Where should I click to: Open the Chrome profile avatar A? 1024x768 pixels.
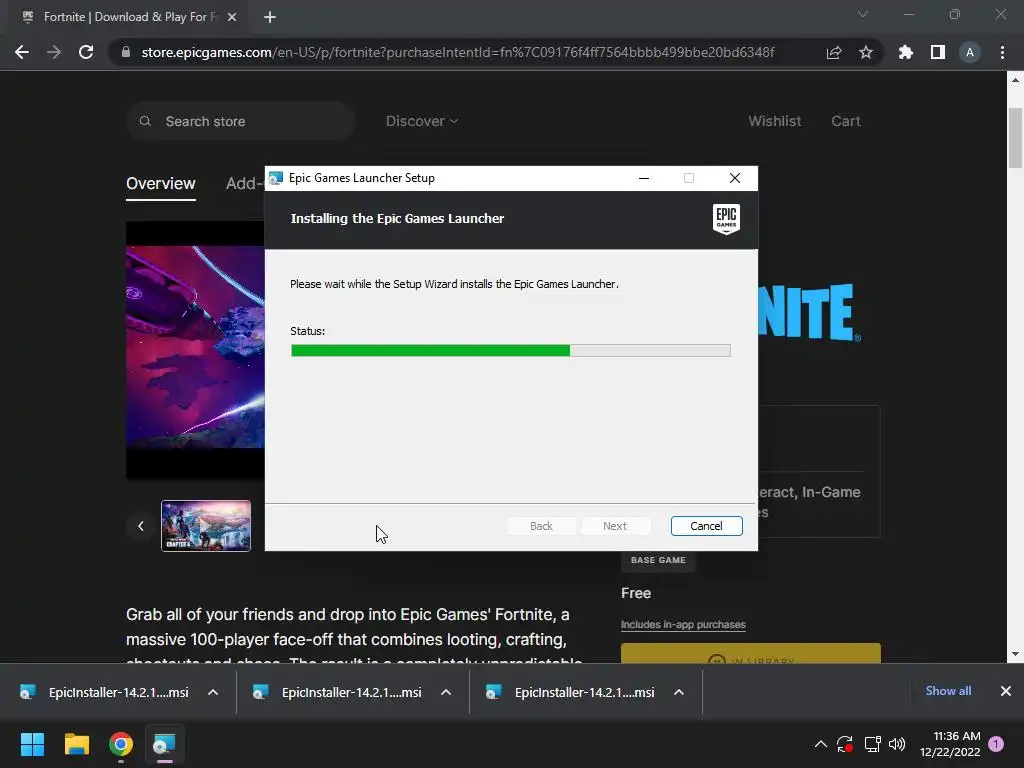pyautogui.click(x=970, y=52)
